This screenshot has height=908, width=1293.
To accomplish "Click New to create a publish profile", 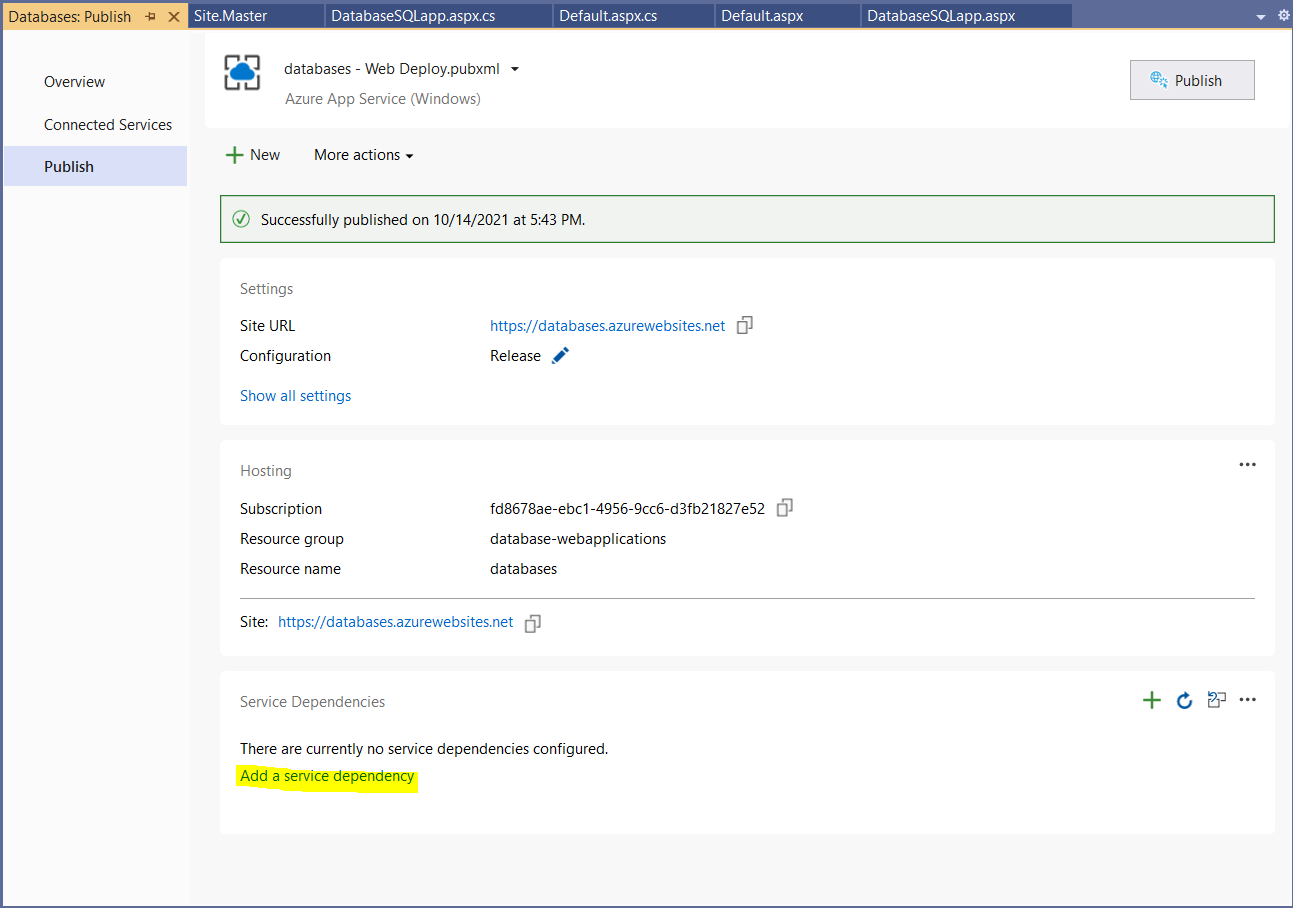I will pyautogui.click(x=253, y=155).
